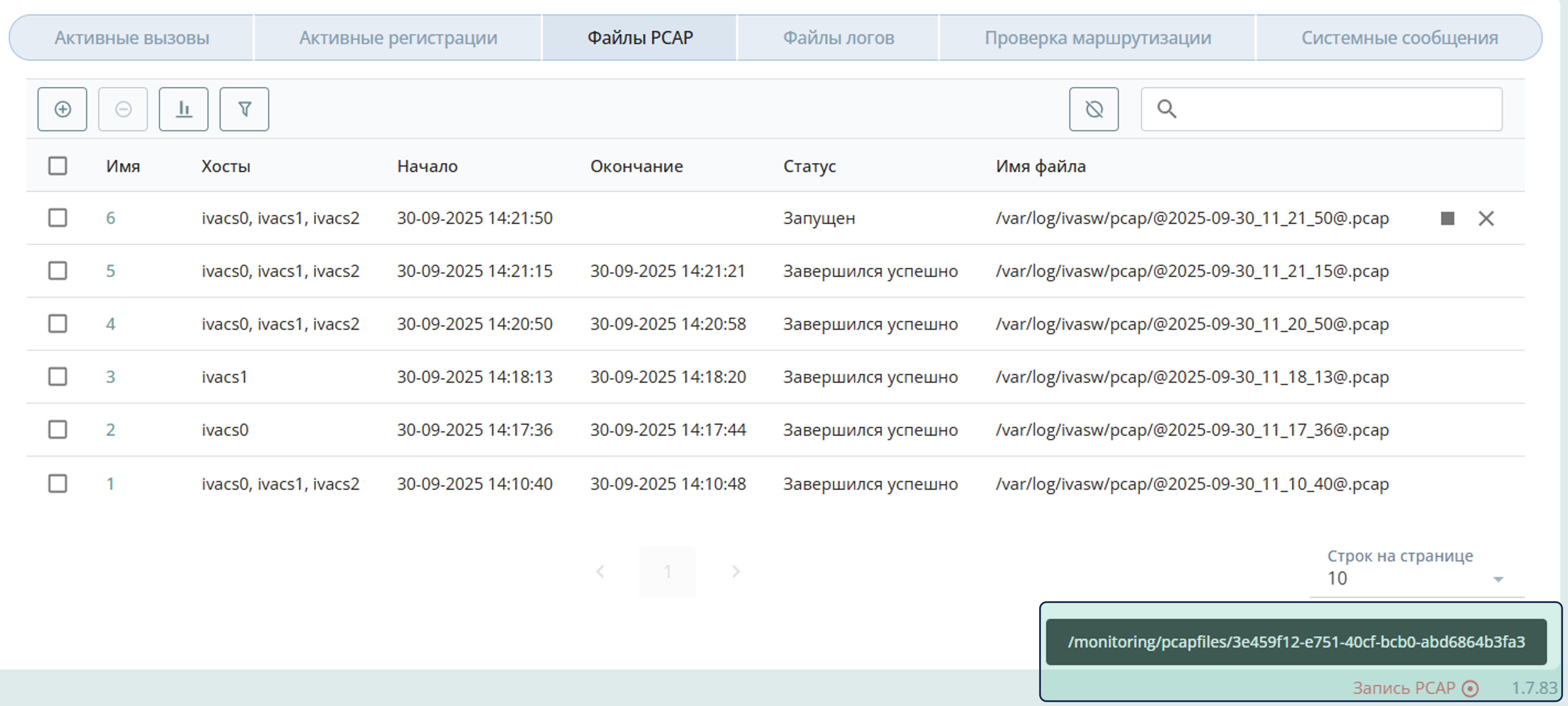Check the select-all checkbox in table header

pyautogui.click(x=57, y=165)
